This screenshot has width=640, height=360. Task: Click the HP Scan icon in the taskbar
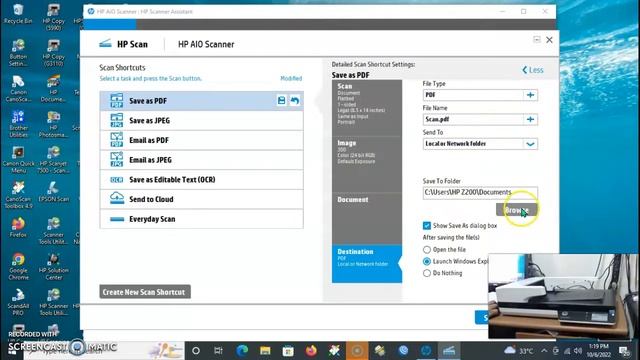pos(449,351)
